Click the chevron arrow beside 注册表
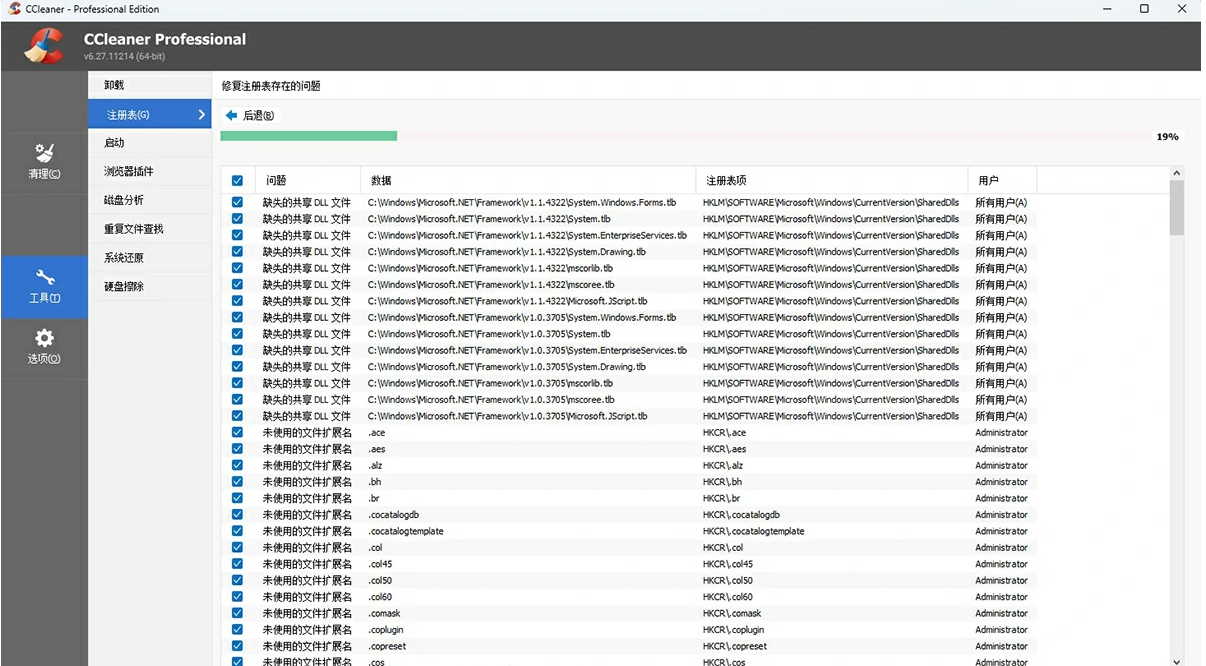1206x666 pixels. (x=201, y=115)
